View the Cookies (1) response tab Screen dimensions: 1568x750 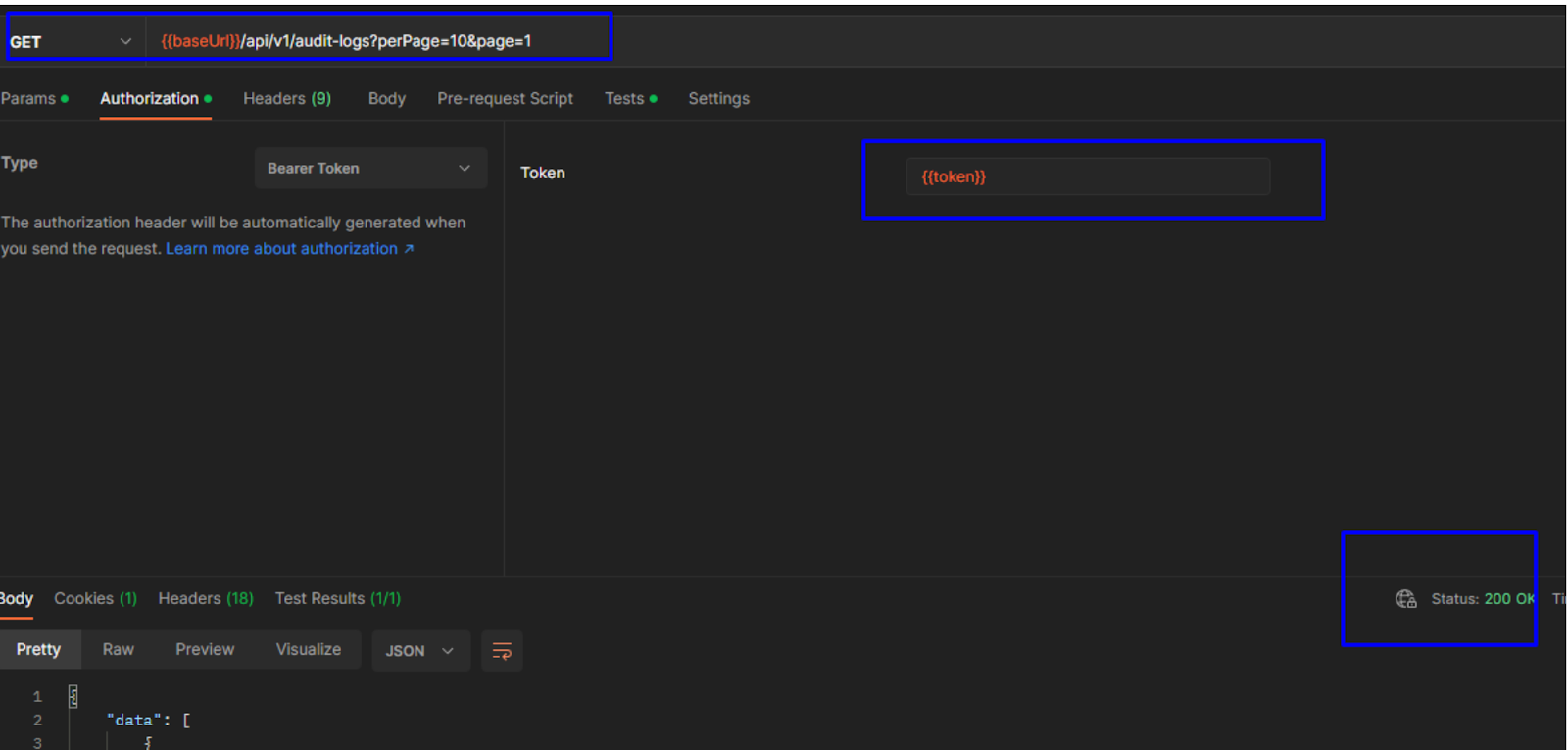pos(95,599)
